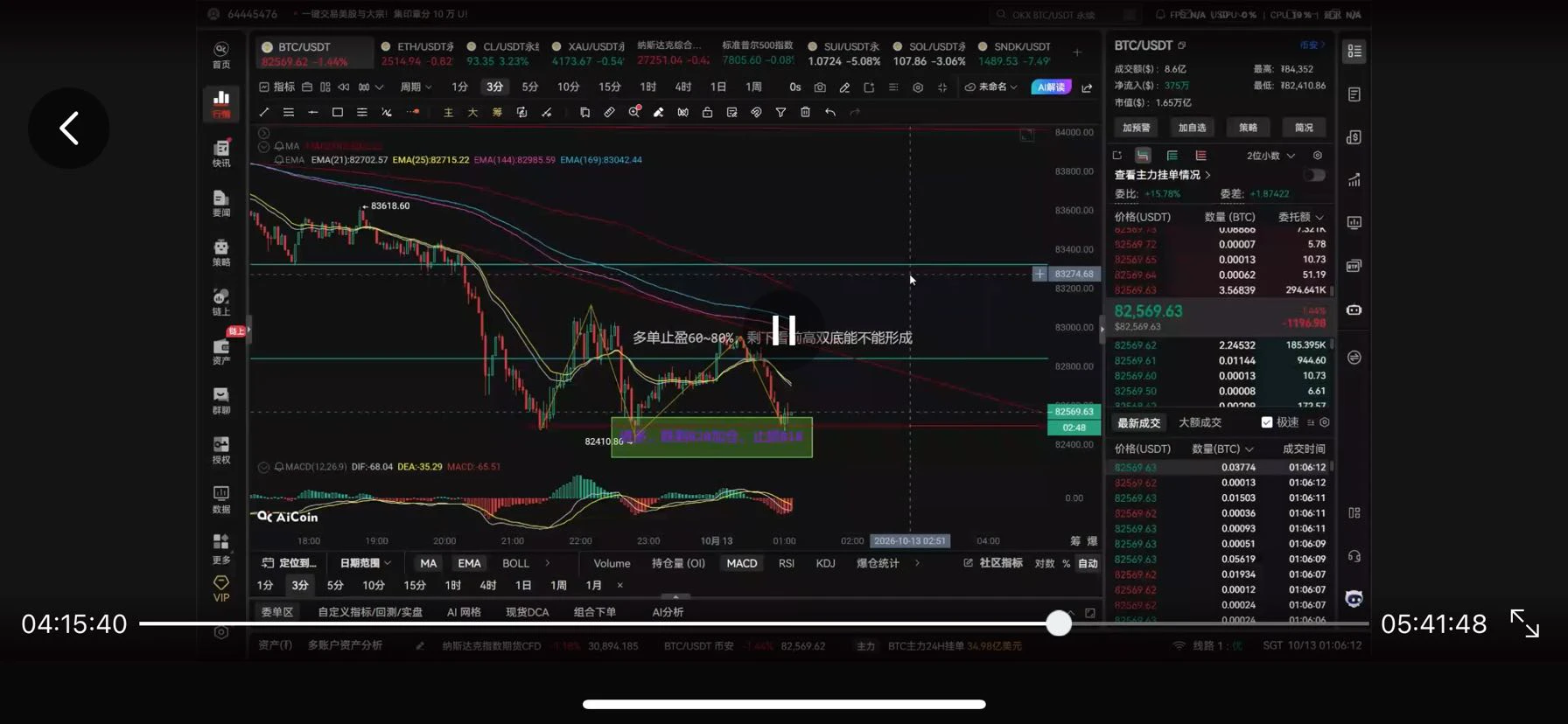This screenshot has width=1568, height=724.
Task: Open the 委托额 column dropdown
Action: (1301, 217)
